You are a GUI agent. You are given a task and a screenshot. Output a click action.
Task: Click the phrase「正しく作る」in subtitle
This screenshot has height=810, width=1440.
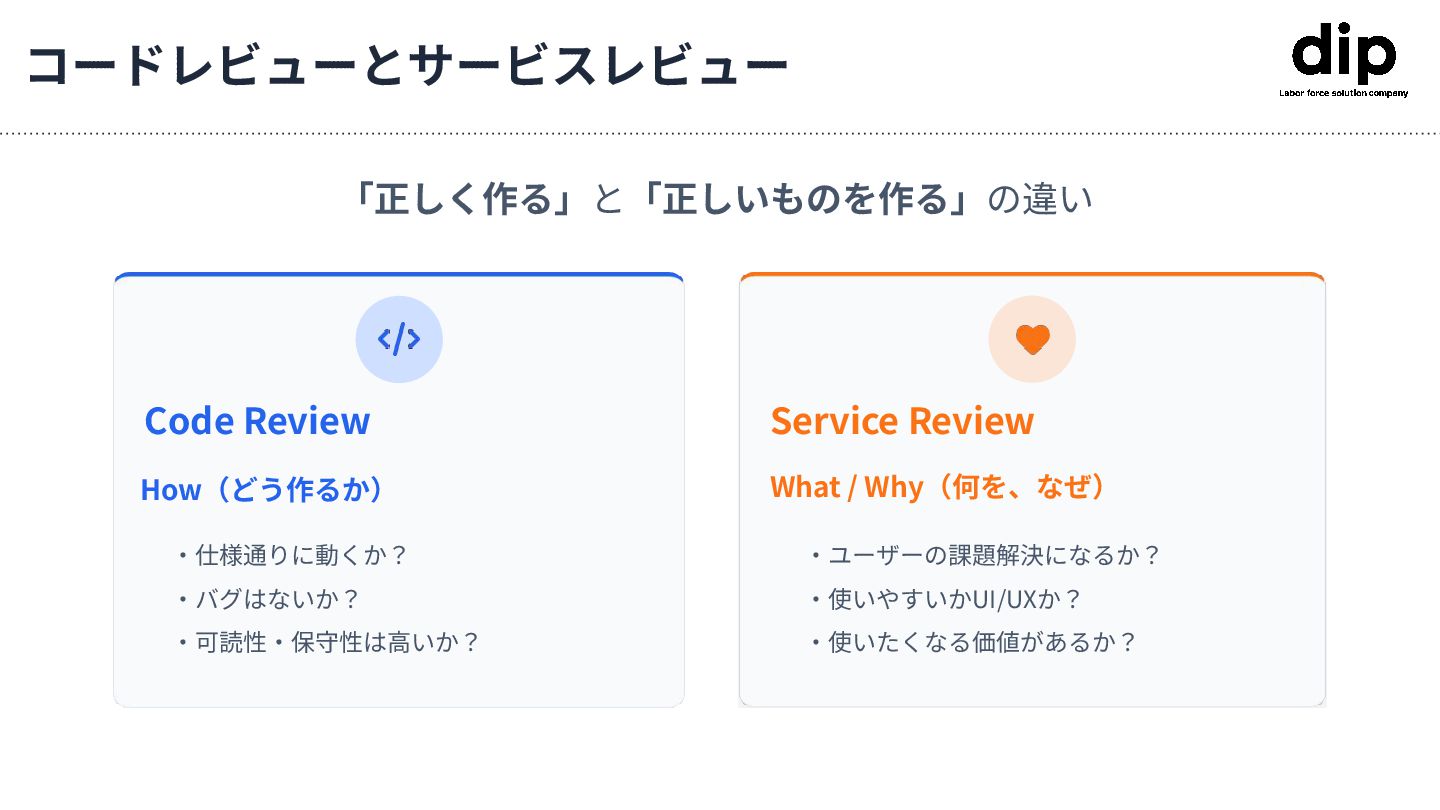coord(466,199)
